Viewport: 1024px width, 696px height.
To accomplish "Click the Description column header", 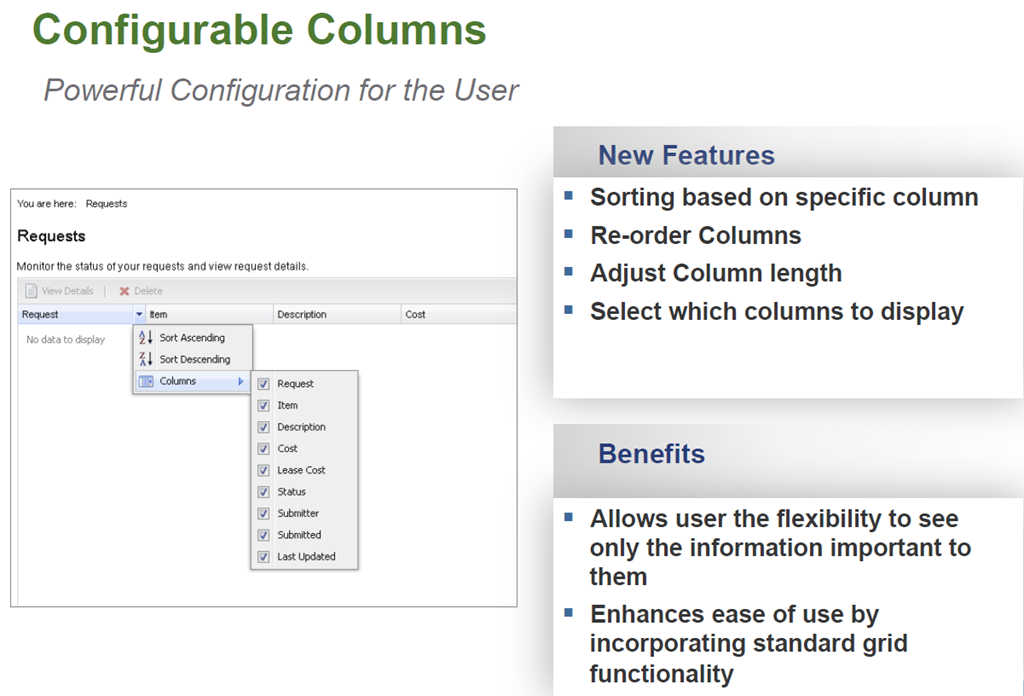I will (302, 314).
